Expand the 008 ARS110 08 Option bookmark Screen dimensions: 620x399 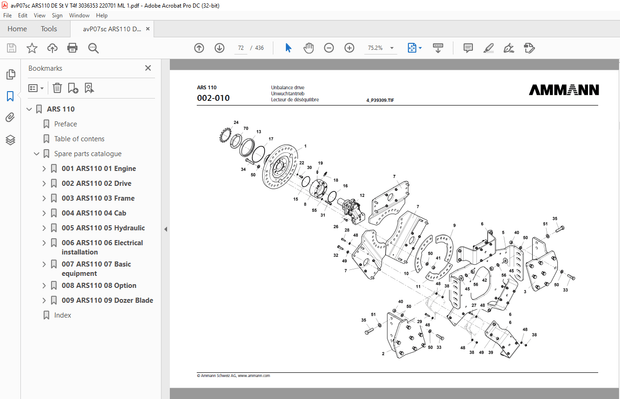tap(44, 286)
